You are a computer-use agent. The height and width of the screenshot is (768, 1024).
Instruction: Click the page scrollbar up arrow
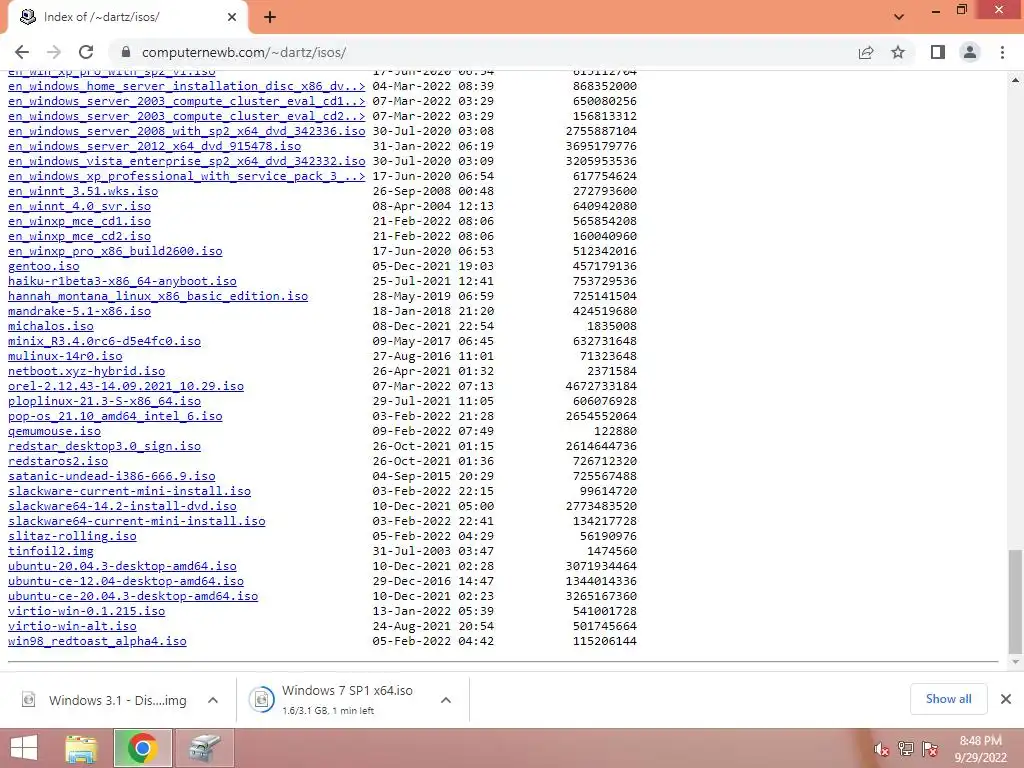1015,80
